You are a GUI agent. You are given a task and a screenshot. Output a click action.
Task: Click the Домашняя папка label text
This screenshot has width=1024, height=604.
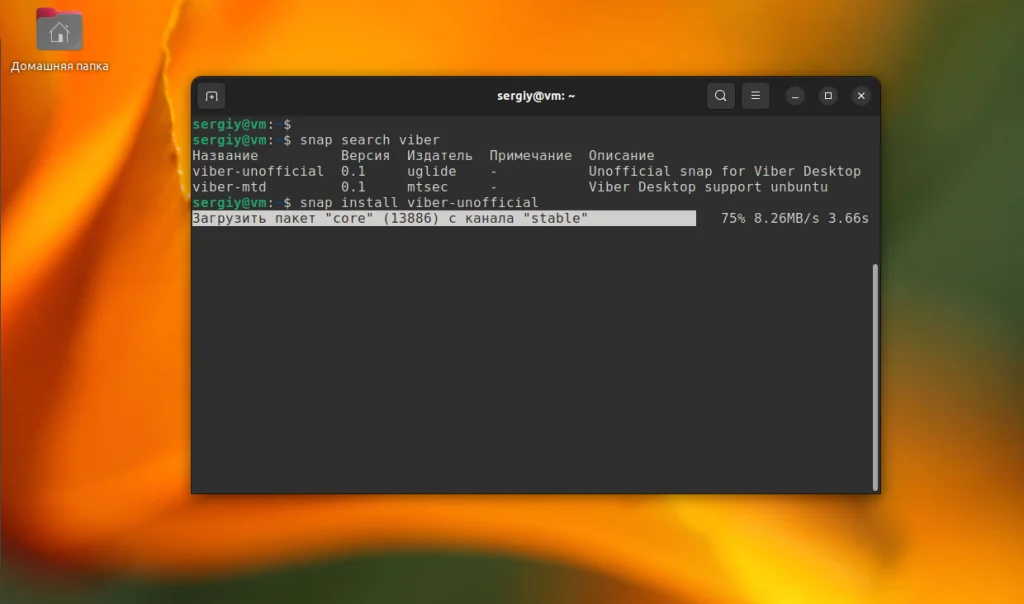59,66
